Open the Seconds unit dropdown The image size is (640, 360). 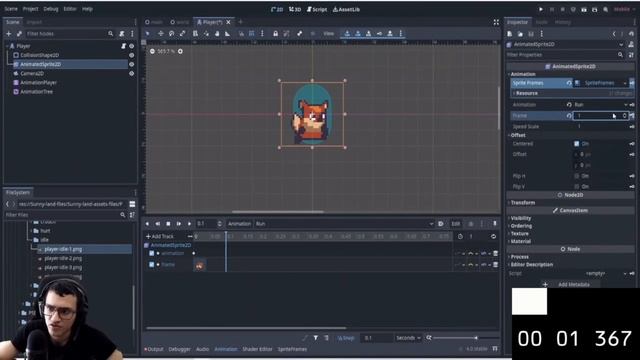pyautogui.click(x=408, y=338)
